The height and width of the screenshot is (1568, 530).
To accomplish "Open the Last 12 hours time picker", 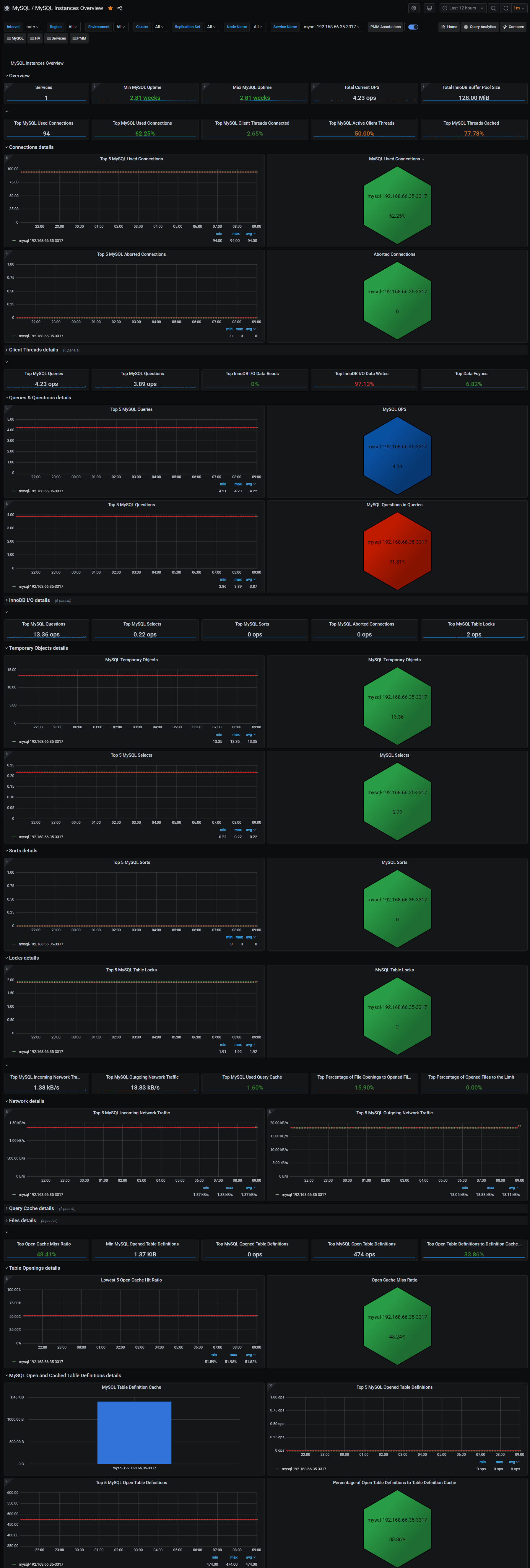I will 463,9.
